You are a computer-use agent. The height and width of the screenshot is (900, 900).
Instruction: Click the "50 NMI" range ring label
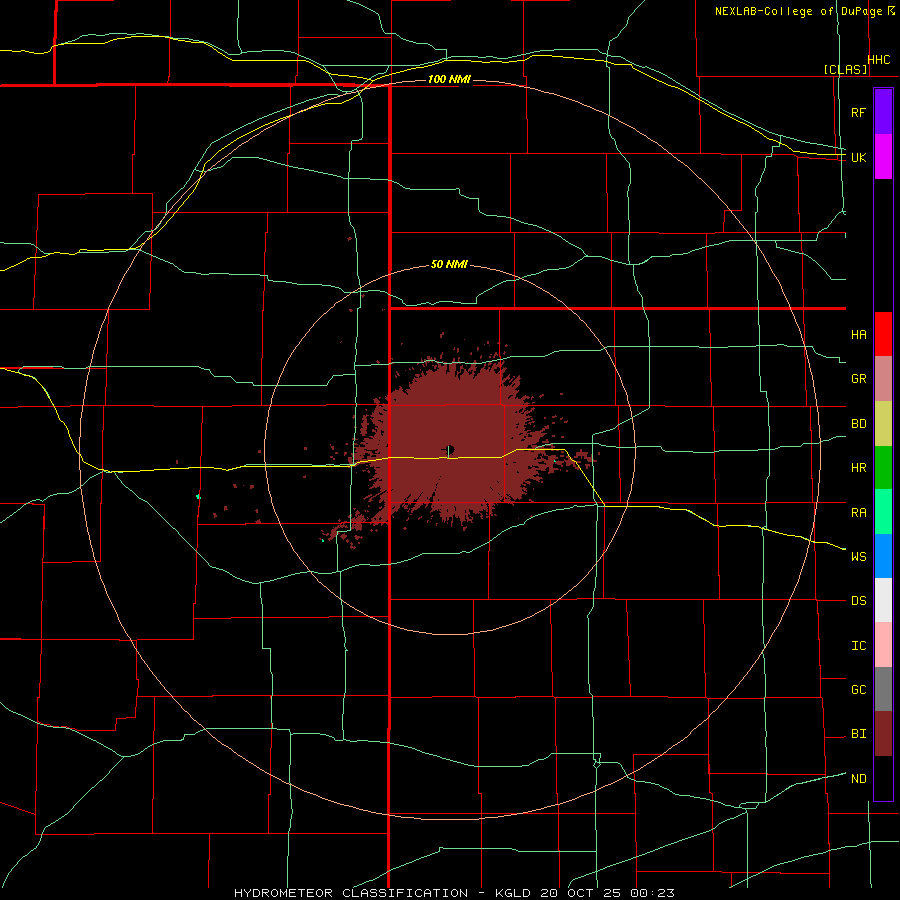point(449,264)
